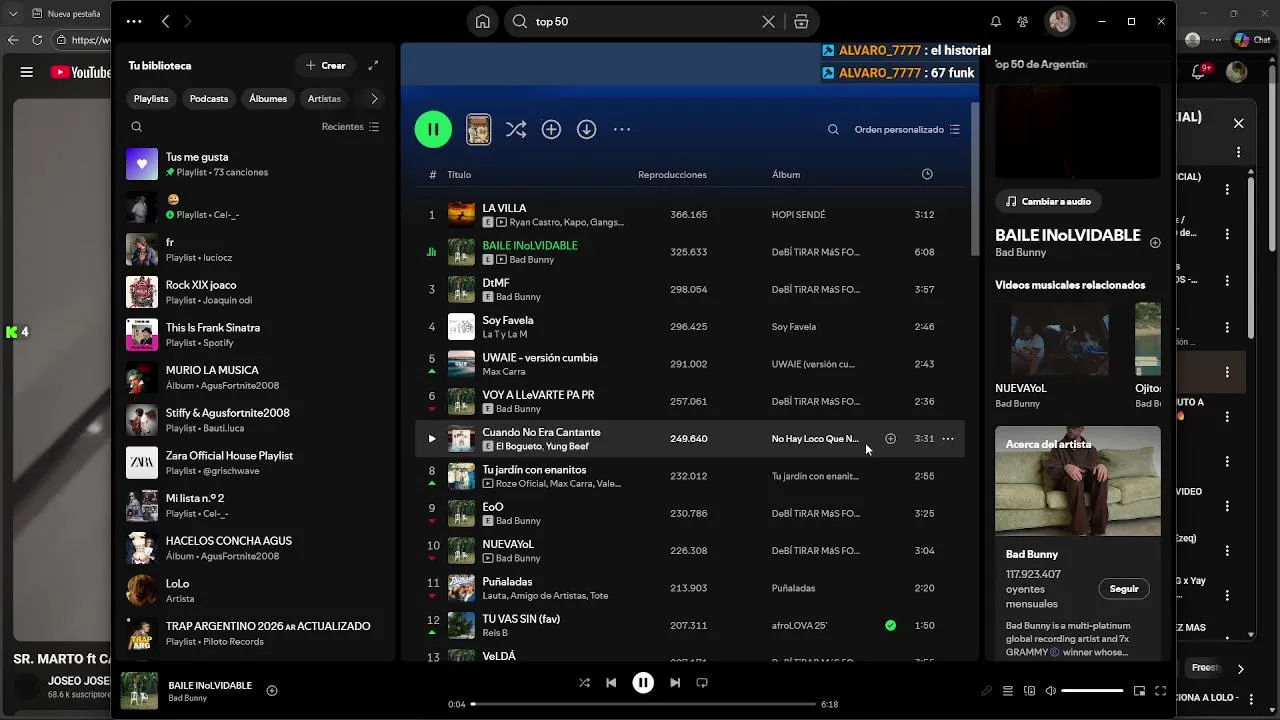Expand Tu biblioteca to full view
Viewport: 1280px width, 720px height.
click(373, 65)
